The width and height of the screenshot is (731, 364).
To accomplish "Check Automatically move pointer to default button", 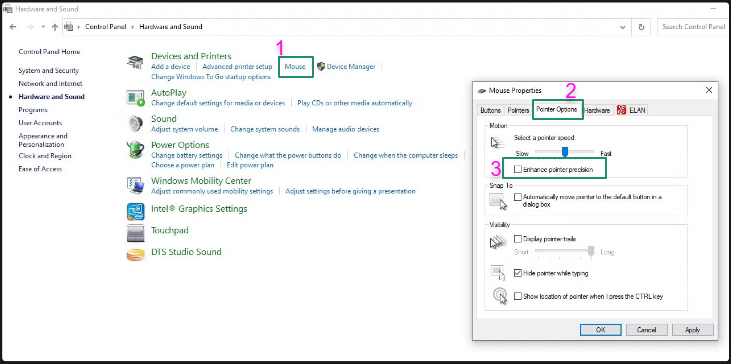I will coord(517,197).
